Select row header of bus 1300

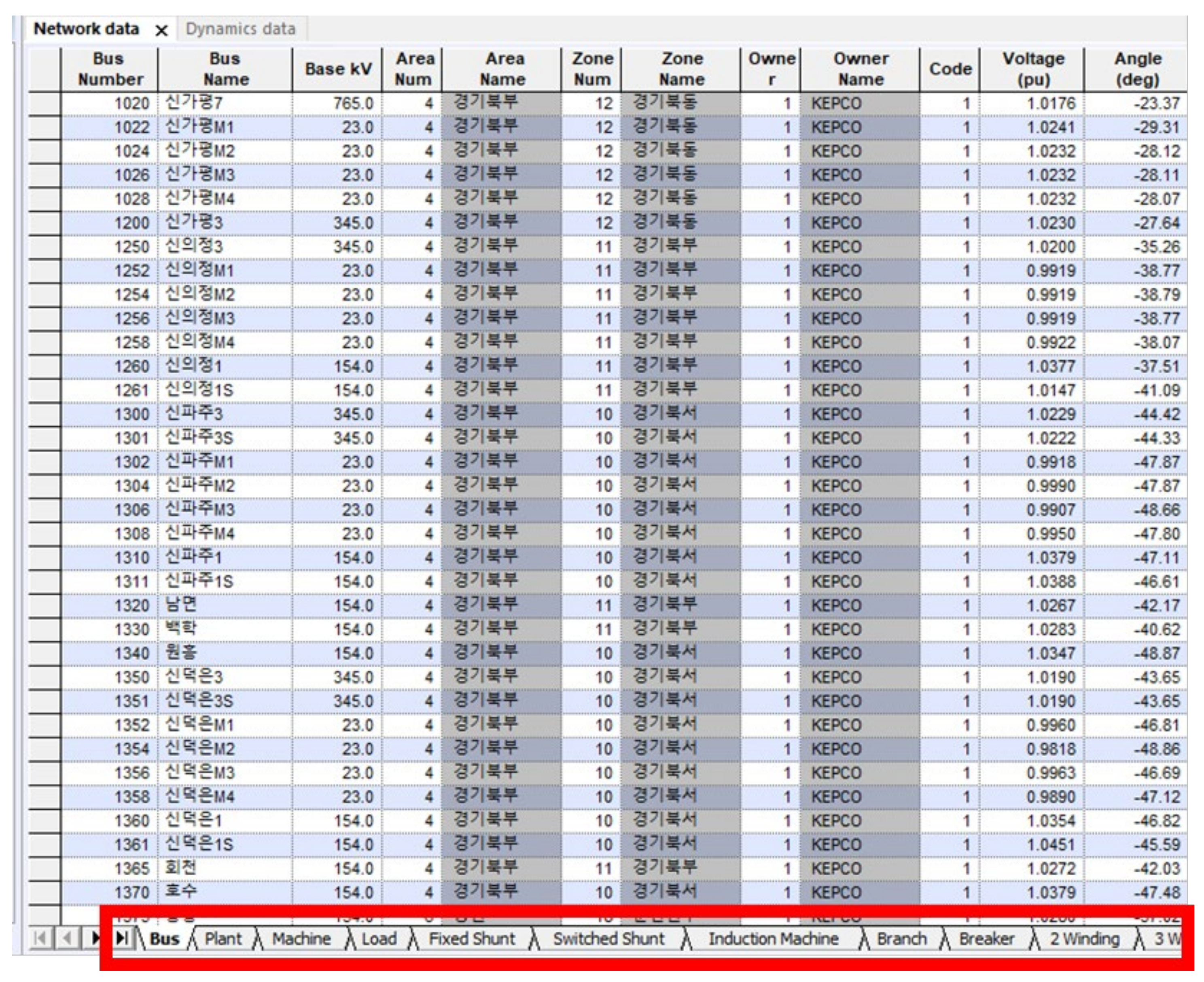coord(45,414)
